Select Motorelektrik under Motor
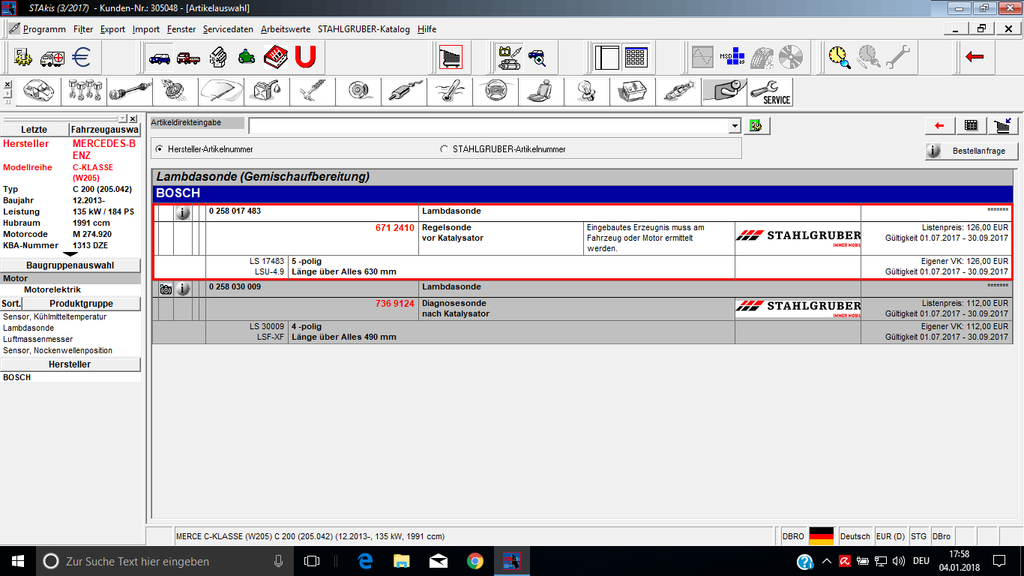This screenshot has width=1024, height=576. point(52,290)
